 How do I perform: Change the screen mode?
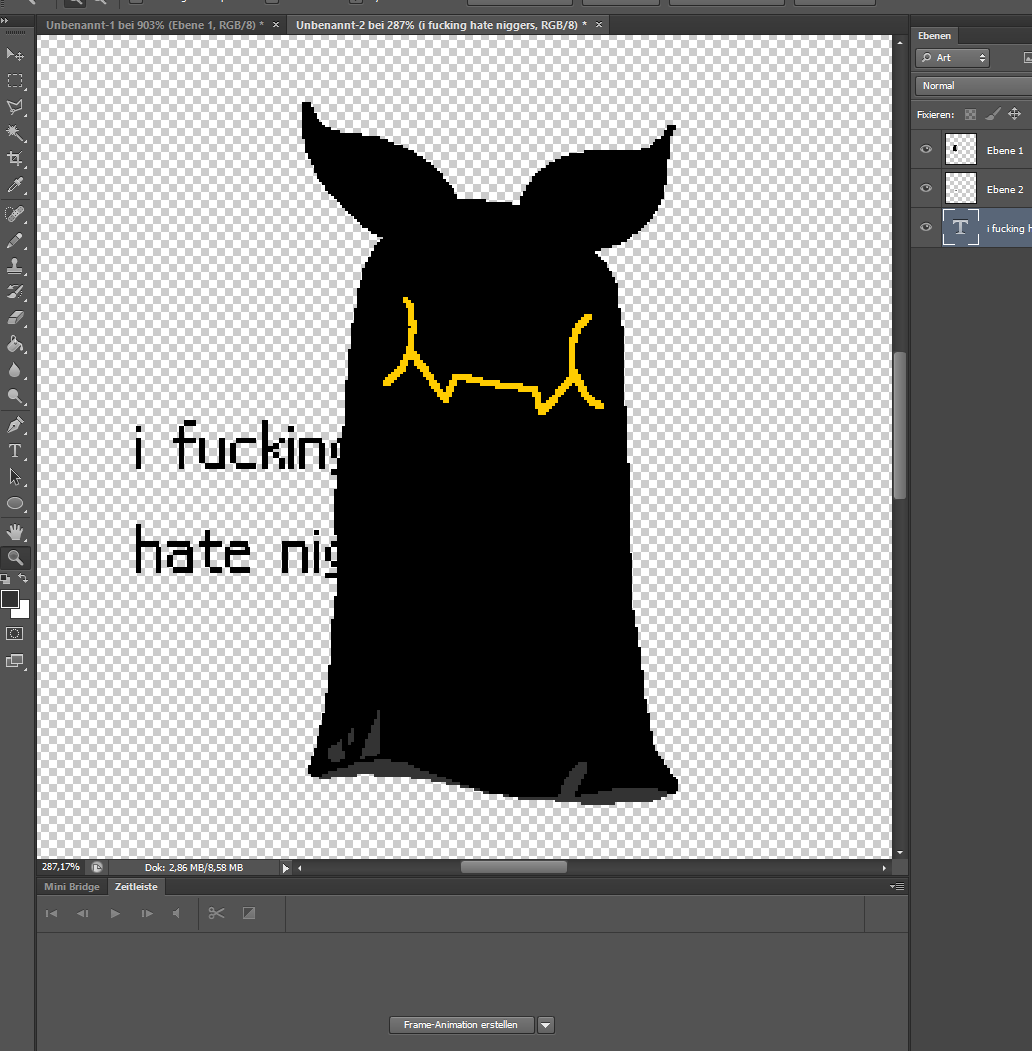14,661
